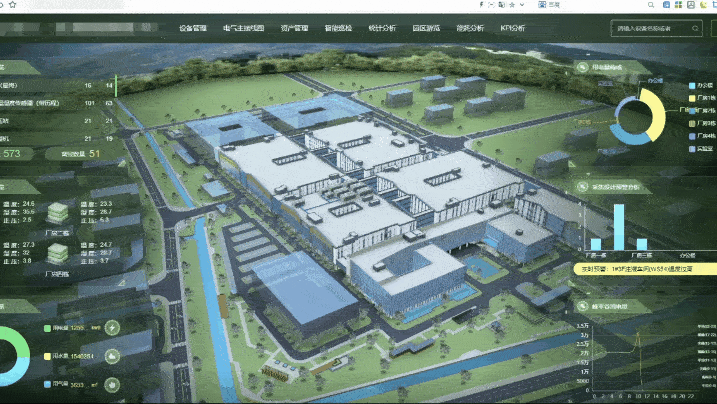Open the 电气主接线图 menu
717x404 pixels.
pos(243,28)
